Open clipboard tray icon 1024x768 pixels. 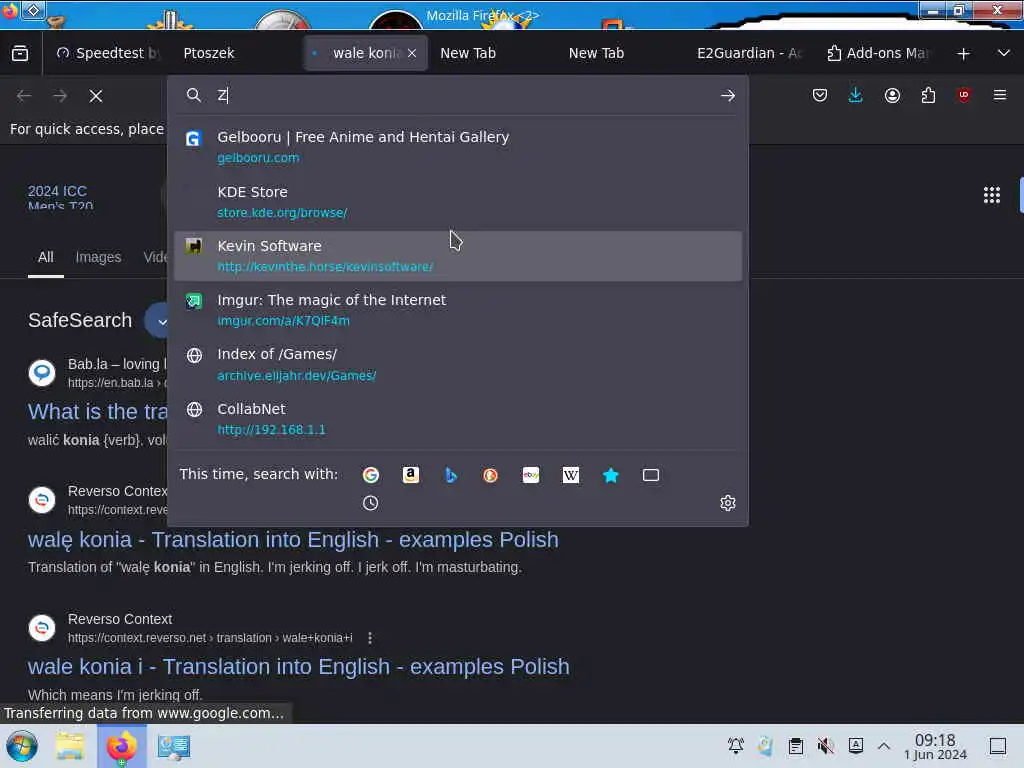coord(795,746)
